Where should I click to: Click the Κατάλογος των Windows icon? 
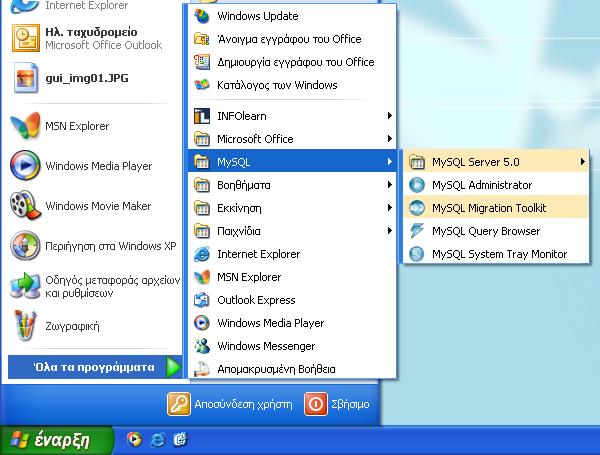click(202, 85)
